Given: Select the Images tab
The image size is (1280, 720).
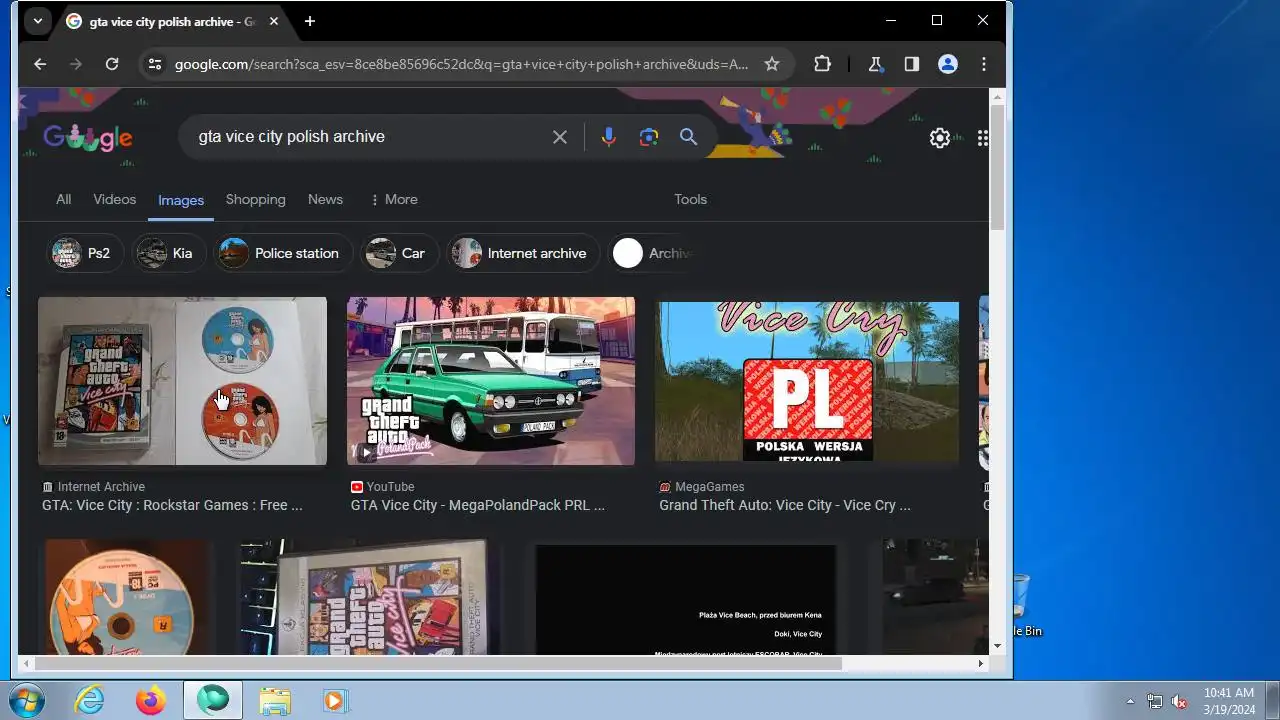Looking at the screenshot, I should [x=181, y=200].
